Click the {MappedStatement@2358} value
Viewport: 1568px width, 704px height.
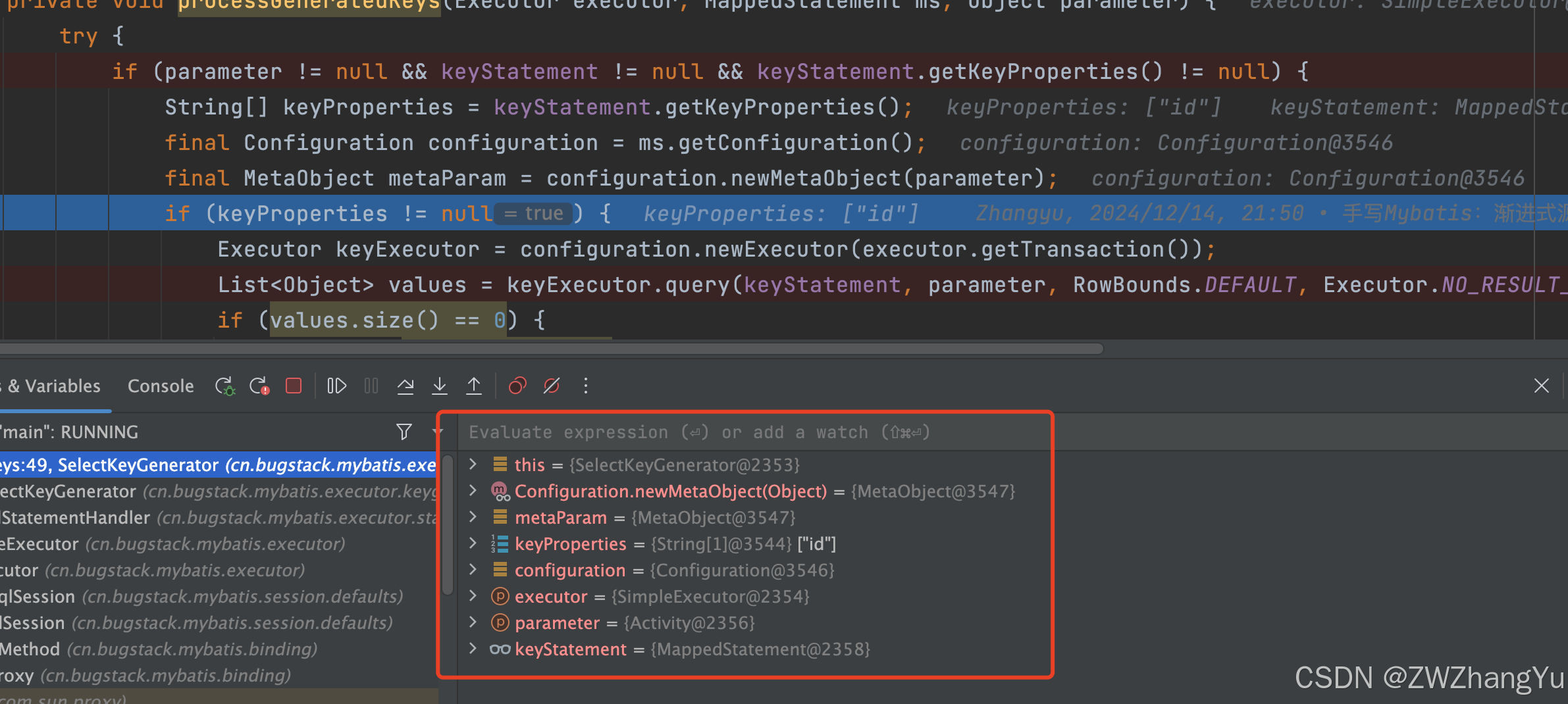[760, 649]
